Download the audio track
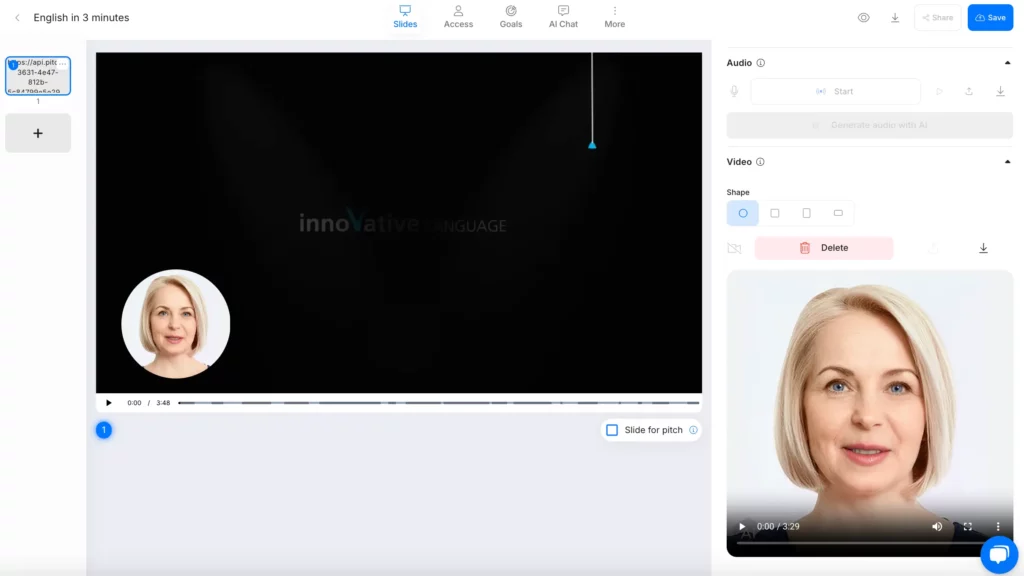1024x576 pixels. [1000, 91]
